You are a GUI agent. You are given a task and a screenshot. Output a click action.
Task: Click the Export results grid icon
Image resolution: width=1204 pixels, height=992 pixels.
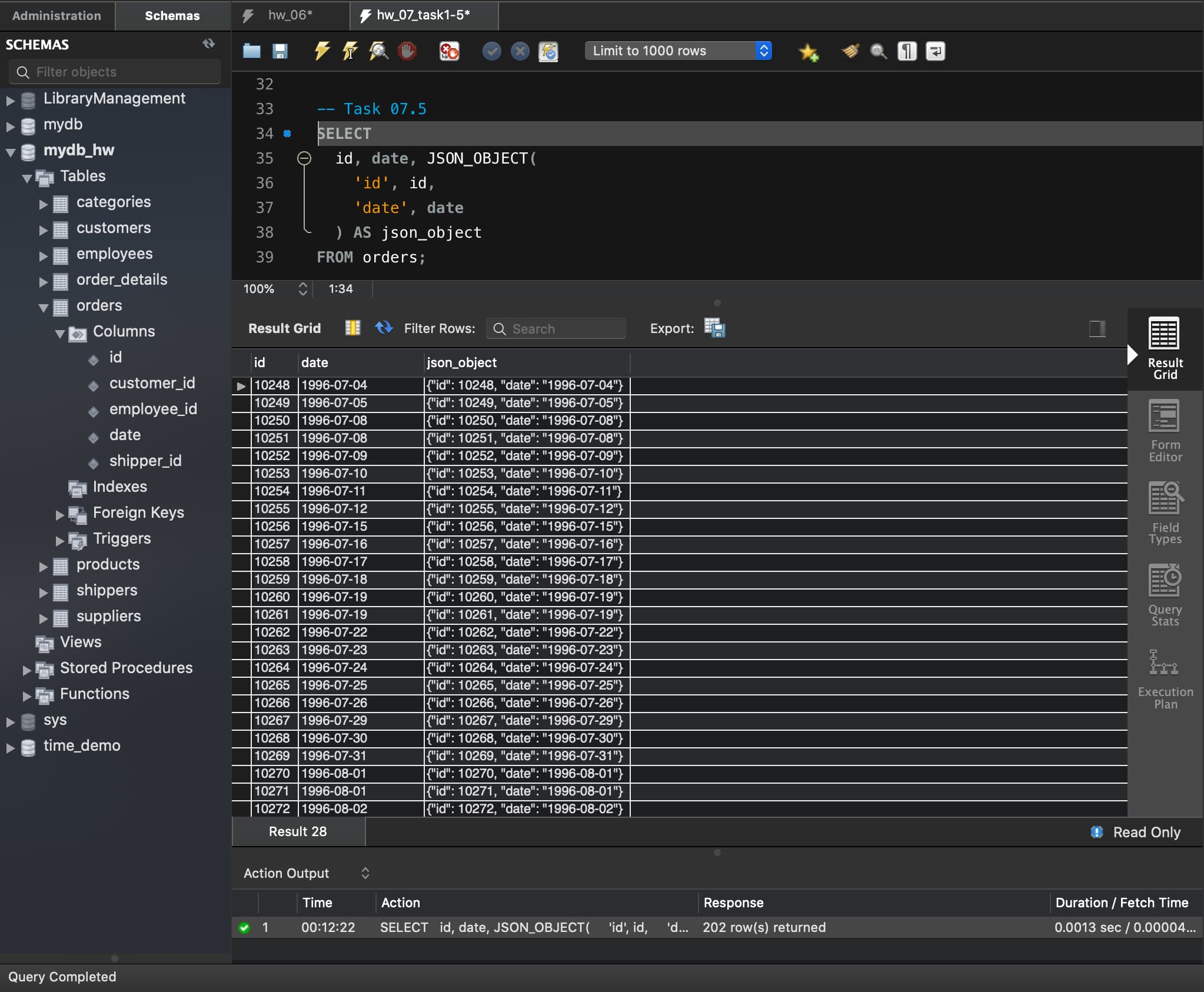[x=716, y=328]
